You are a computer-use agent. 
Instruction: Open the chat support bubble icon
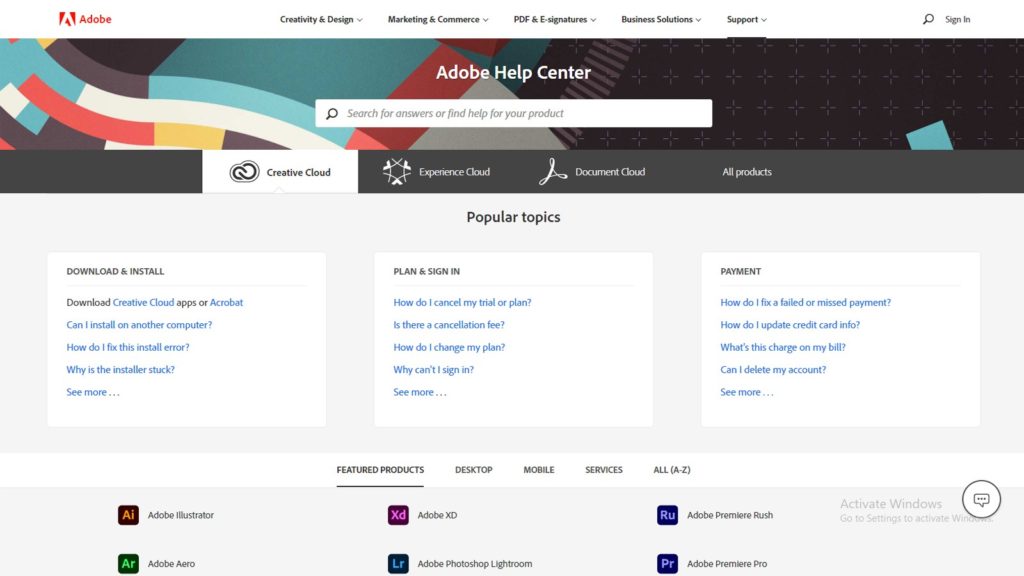(x=981, y=500)
